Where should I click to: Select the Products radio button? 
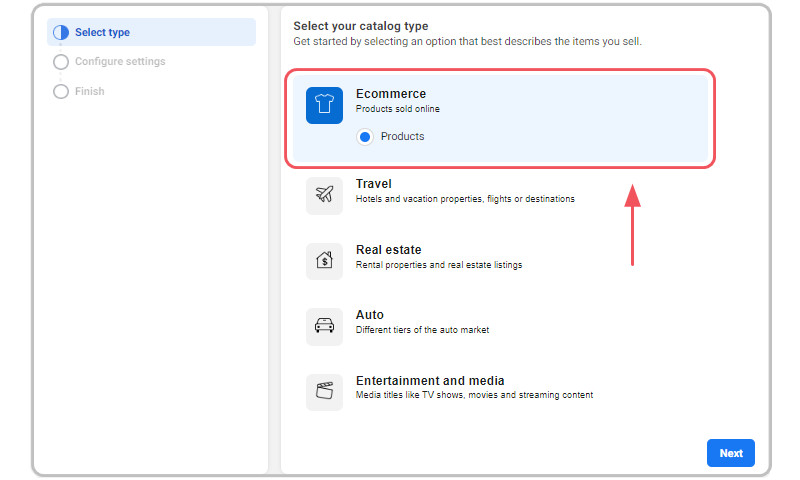[x=365, y=137]
